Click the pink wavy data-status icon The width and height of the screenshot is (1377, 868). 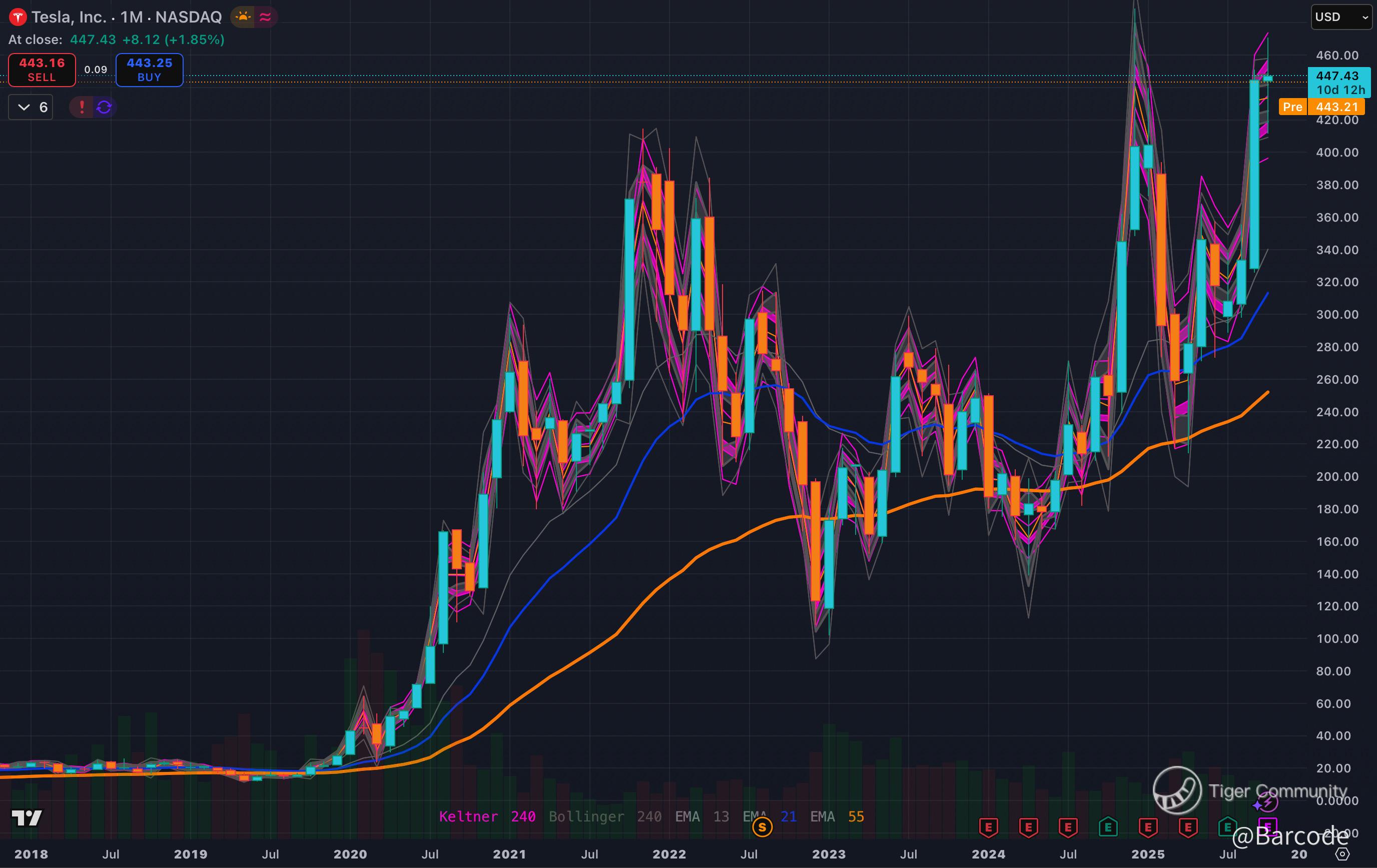click(265, 17)
